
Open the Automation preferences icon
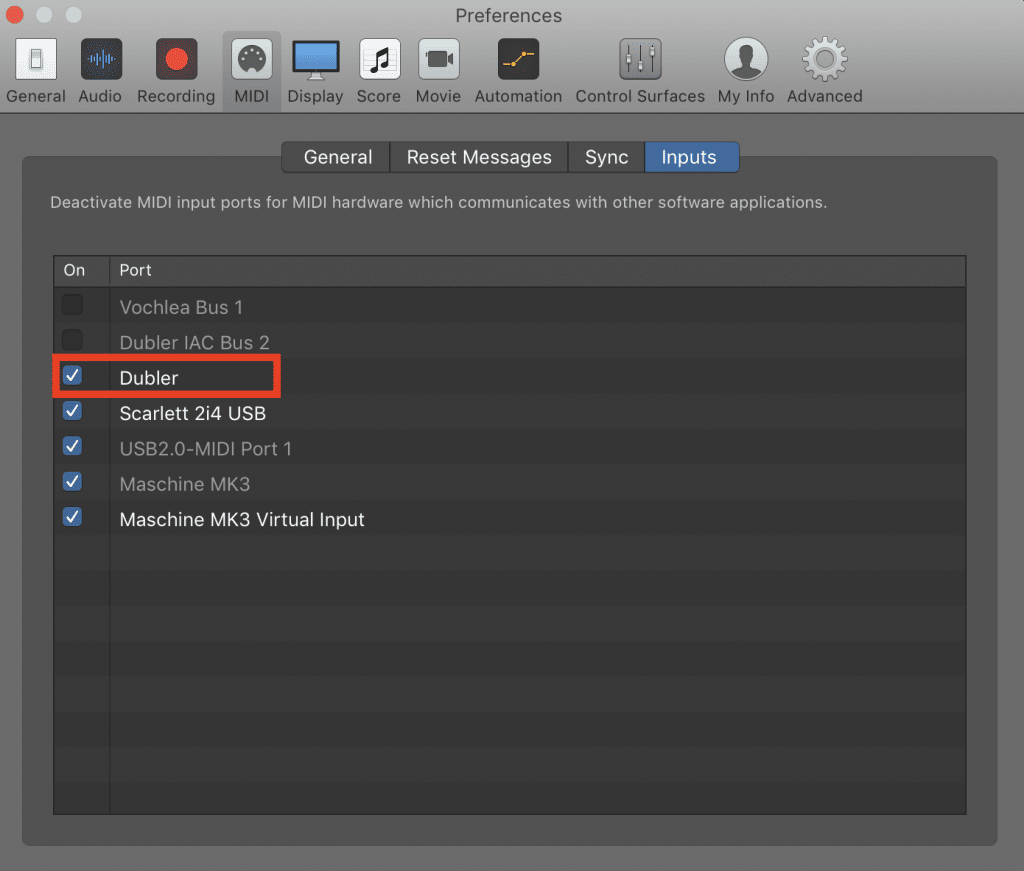coord(519,59)
